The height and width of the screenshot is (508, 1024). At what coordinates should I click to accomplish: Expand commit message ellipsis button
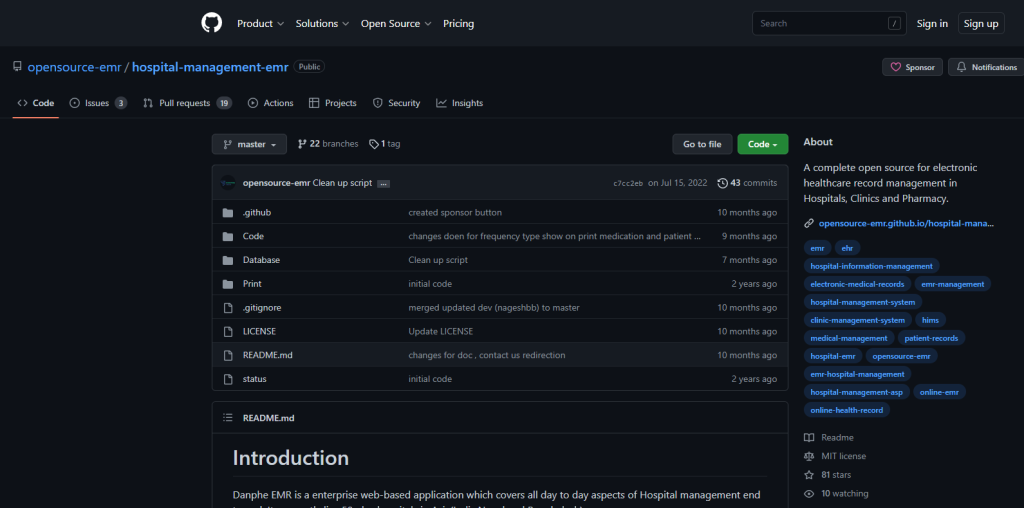(x=383, y=183)
